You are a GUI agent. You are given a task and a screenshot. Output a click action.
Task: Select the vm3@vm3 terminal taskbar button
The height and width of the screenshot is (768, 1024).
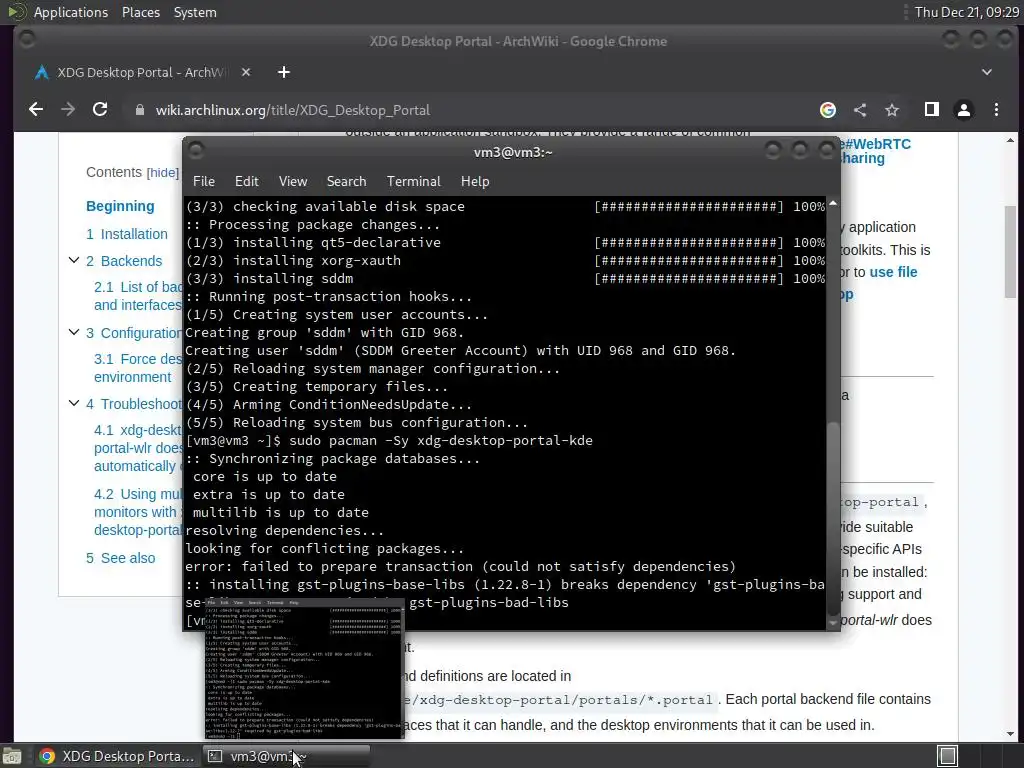click(x=286, y=756)
